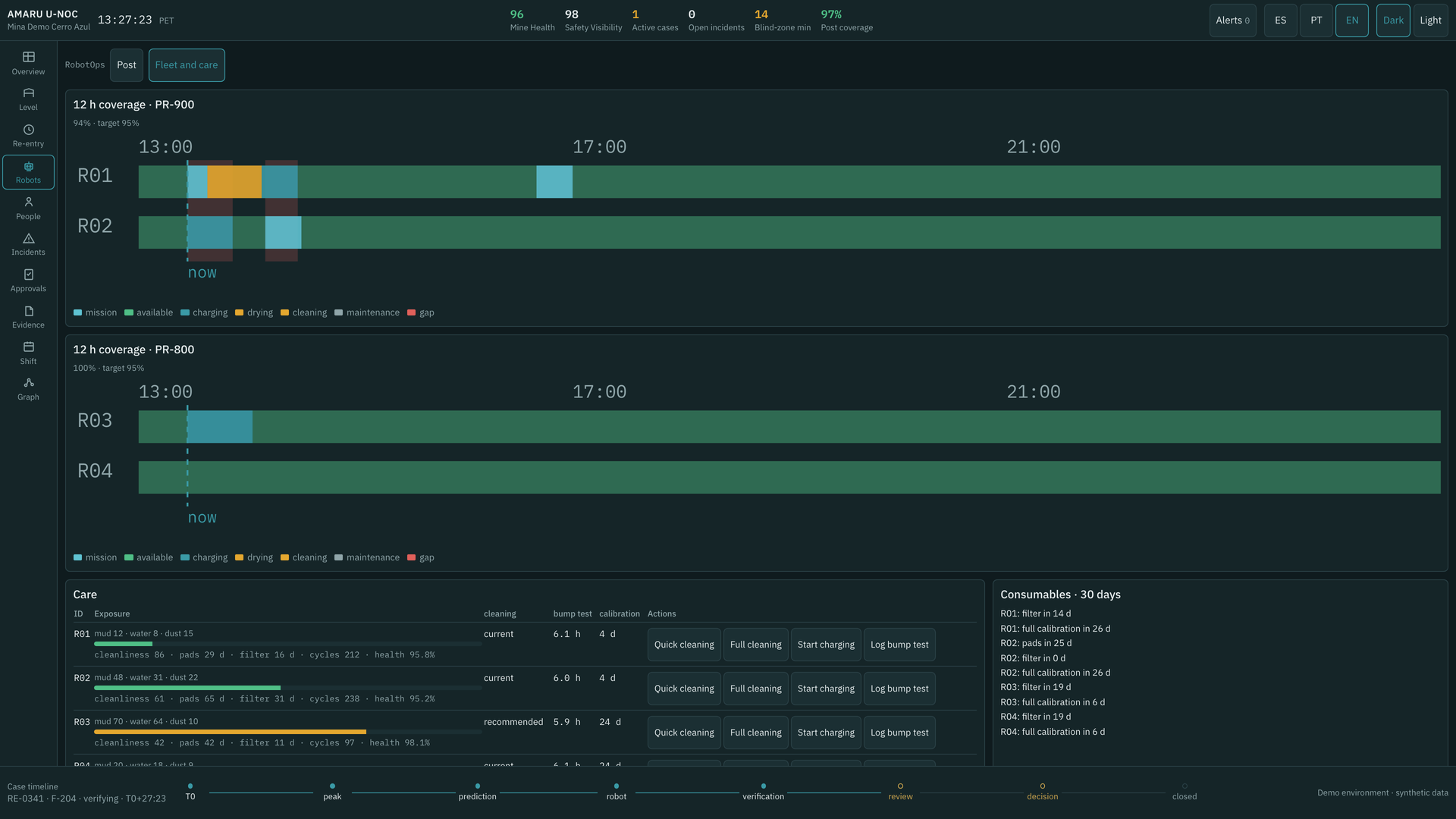Image resolution: width=1456 pixels, height=819 pixels.
Task: Click the Post coverage 97% metric
Action: click(846, 20)
